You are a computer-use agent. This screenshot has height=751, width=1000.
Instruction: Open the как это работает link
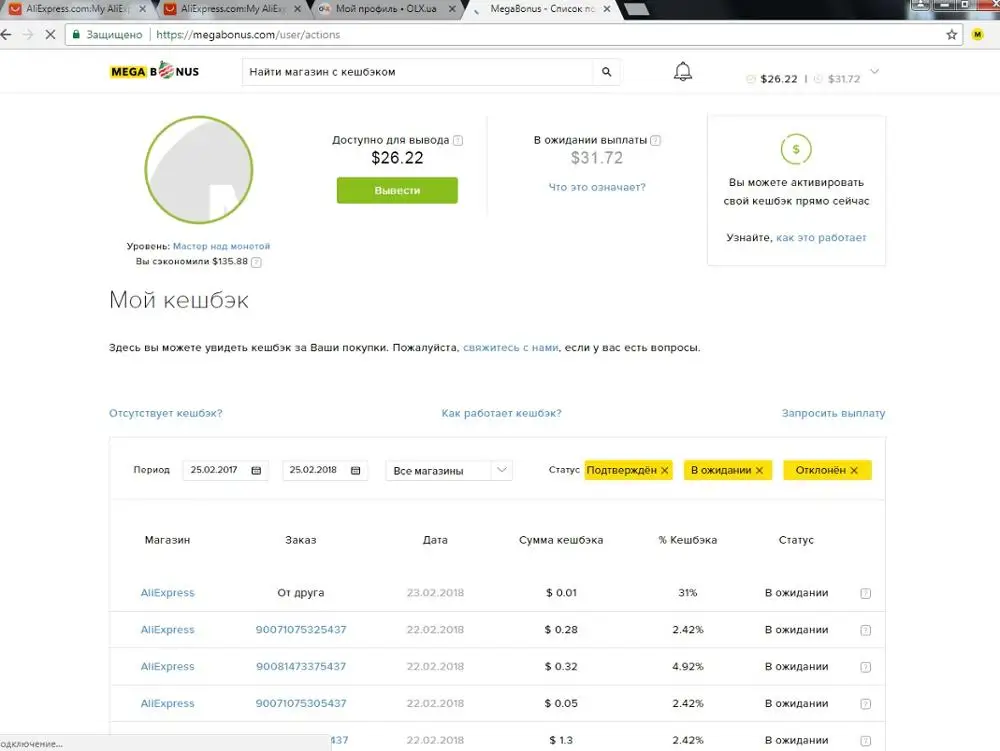[x=821, y=238]
